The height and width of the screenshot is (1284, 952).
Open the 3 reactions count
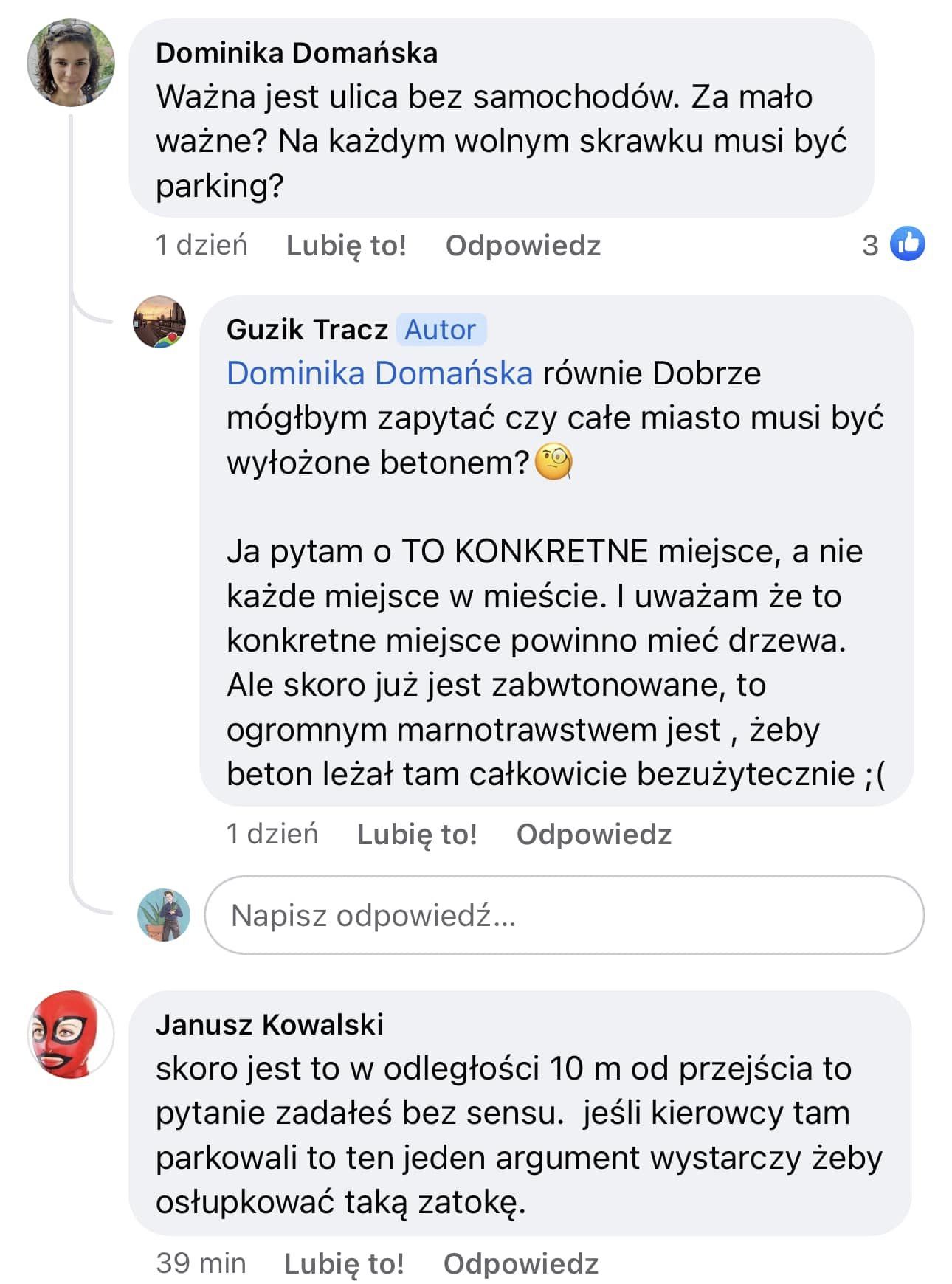[871, 245]
